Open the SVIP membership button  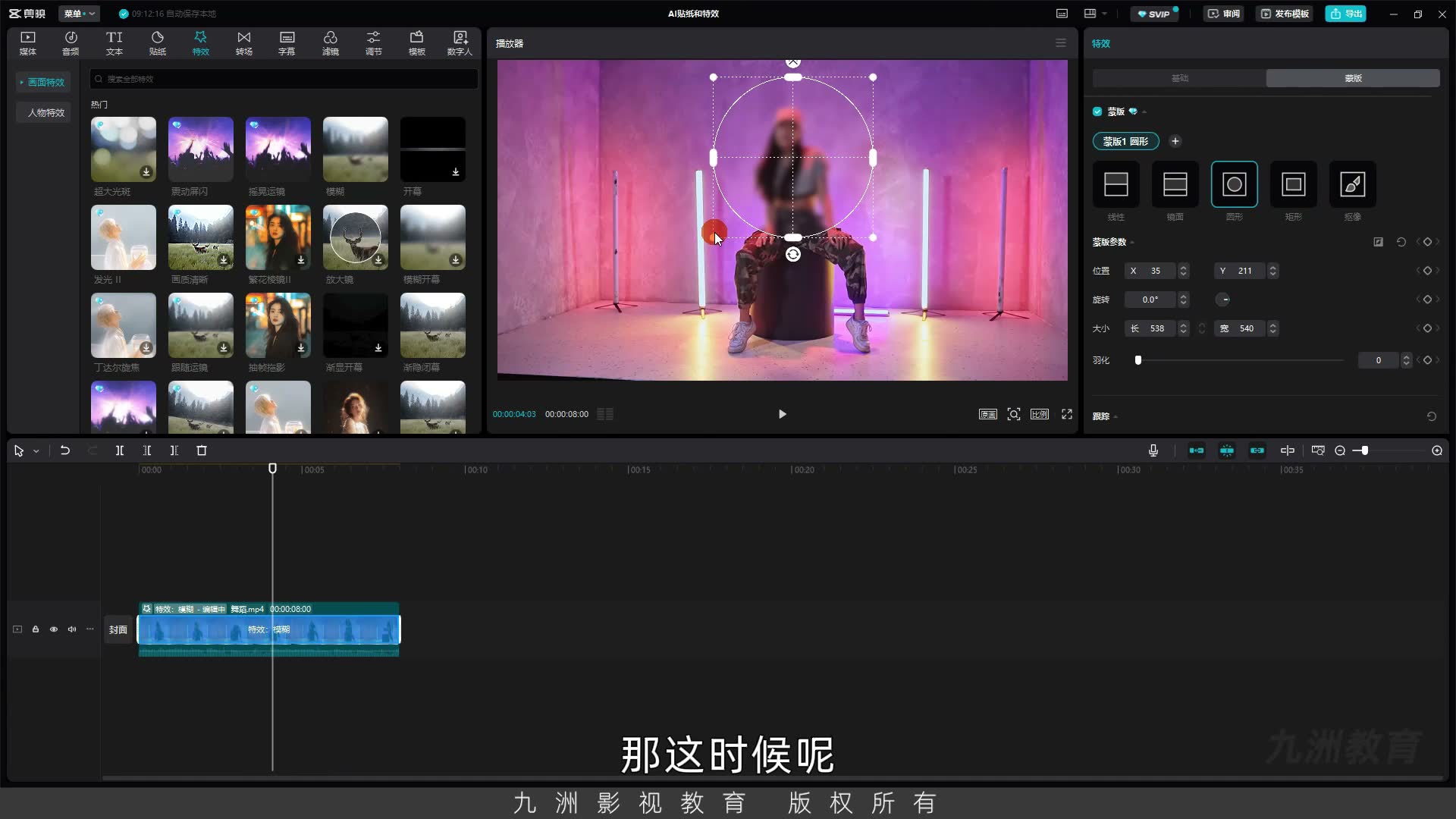coord(1154,14)
